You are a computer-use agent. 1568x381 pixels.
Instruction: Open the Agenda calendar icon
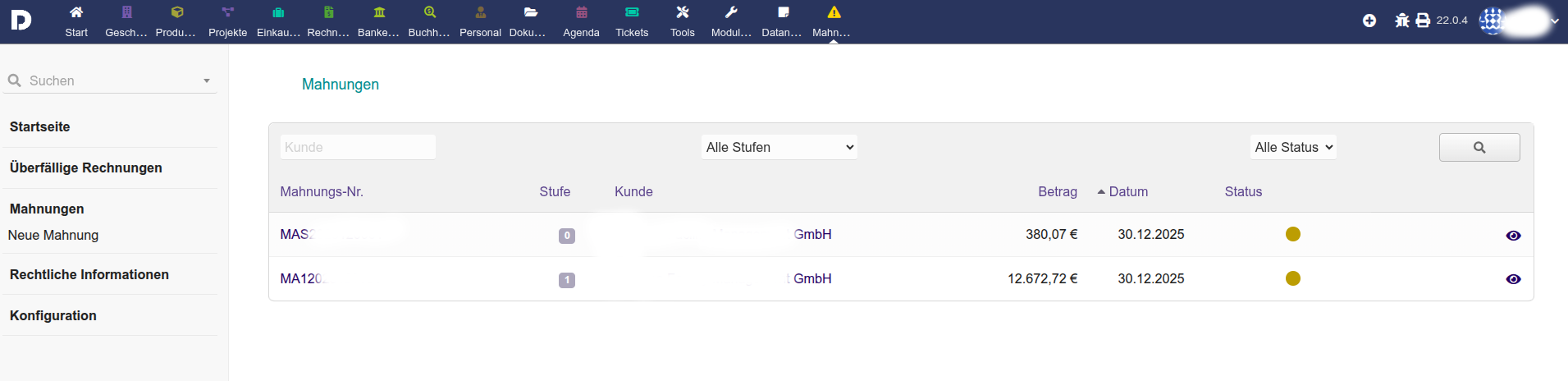[x=581, y=13]
